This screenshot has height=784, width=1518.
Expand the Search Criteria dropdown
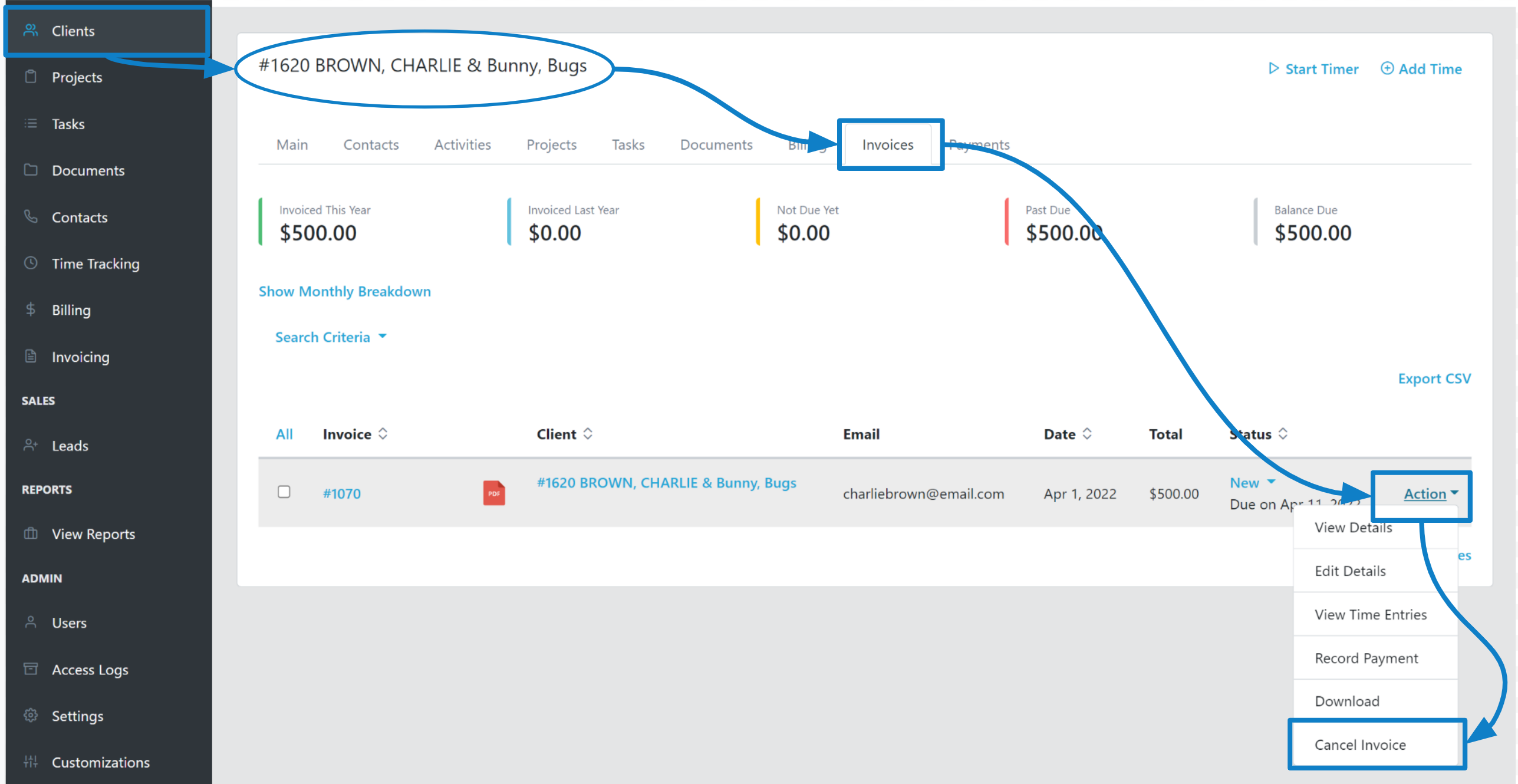pyautogui.click(x=331, y=337)
